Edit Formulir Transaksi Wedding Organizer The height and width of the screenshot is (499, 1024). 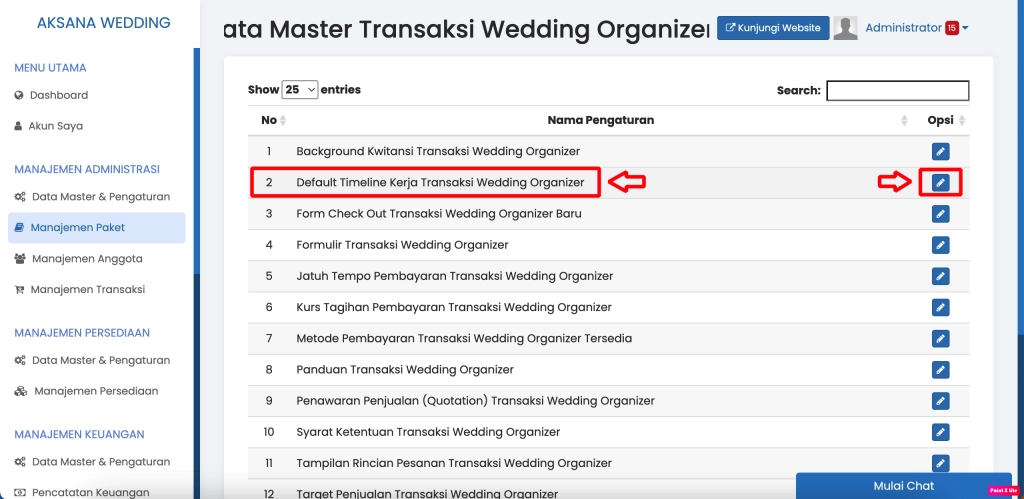tap(940, 245)
